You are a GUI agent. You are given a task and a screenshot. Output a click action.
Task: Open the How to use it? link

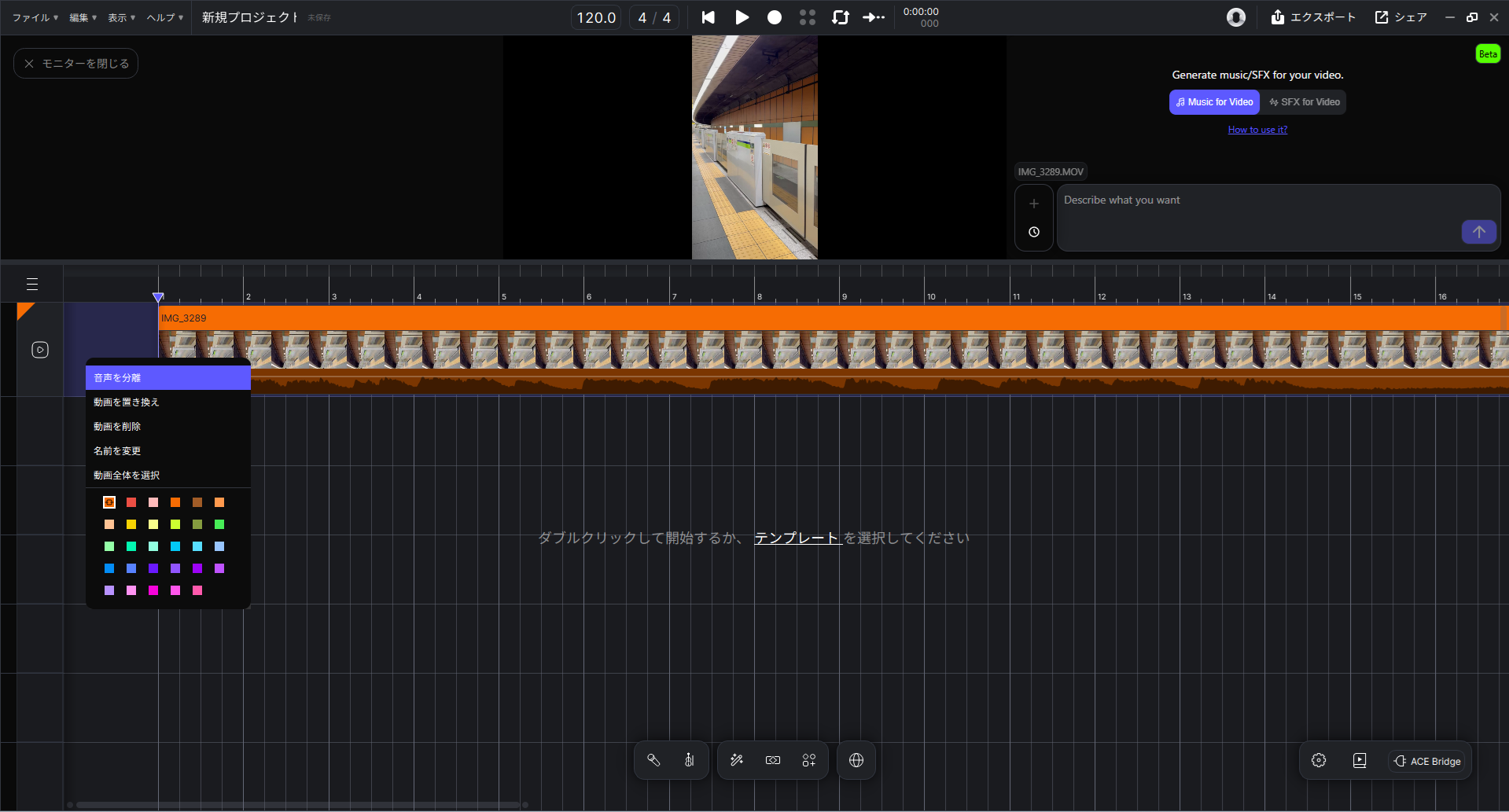[x=1257, y=130]
